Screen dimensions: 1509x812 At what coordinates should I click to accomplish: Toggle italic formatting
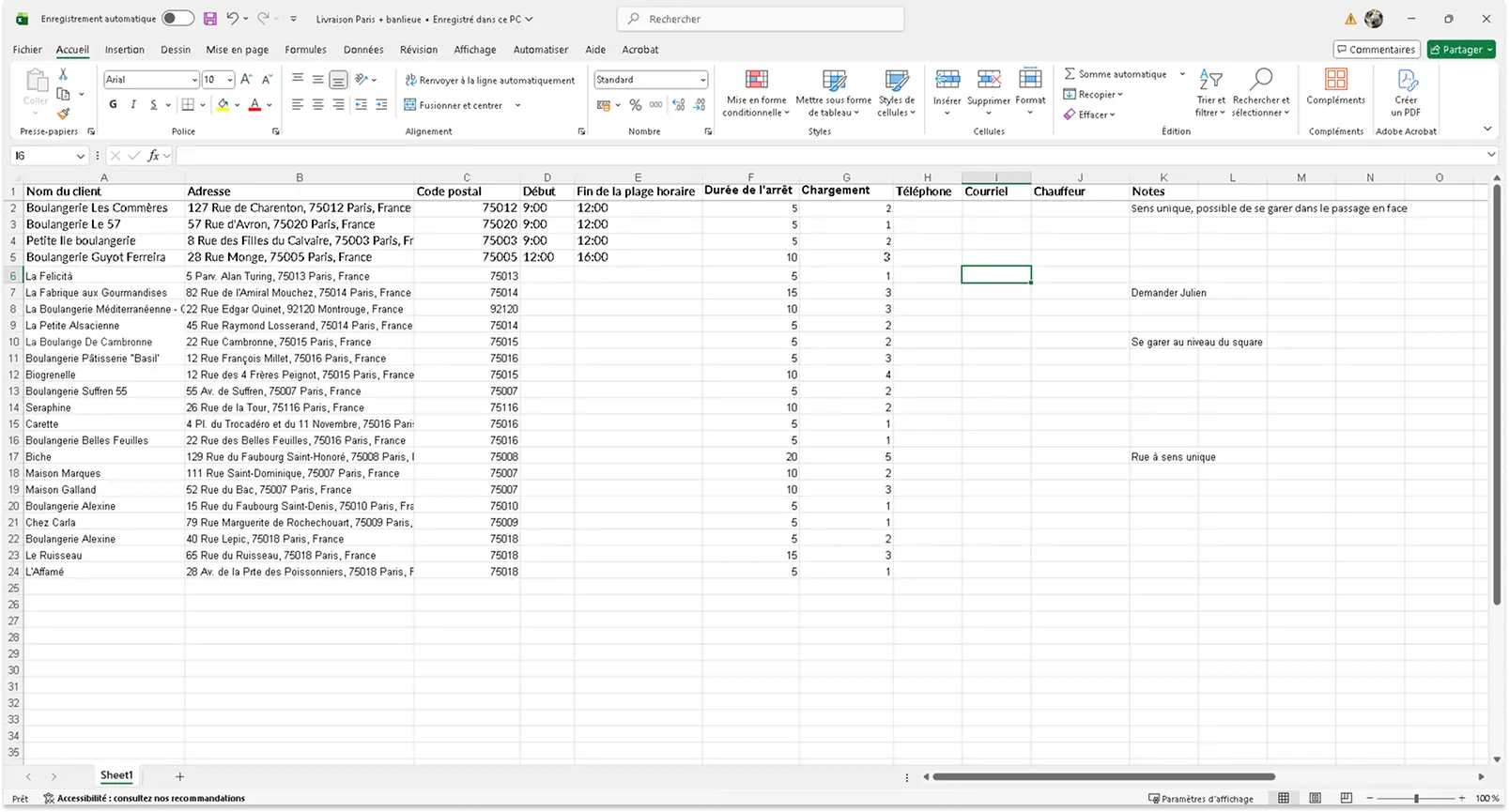click(133, 105)
